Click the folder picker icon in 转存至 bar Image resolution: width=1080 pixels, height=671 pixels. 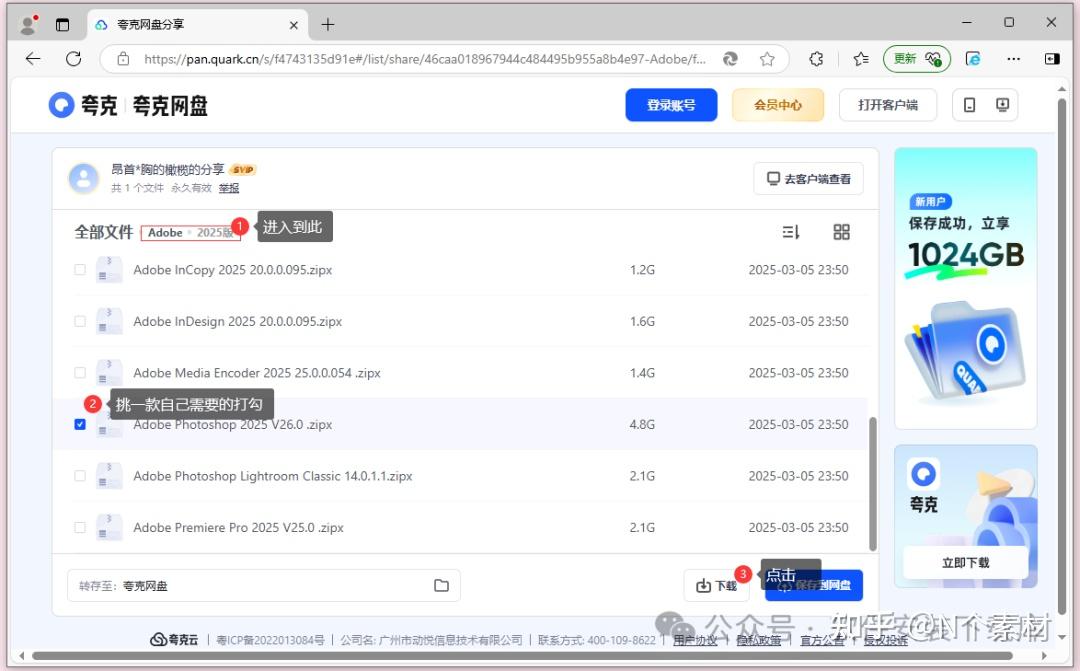[441, 585]
